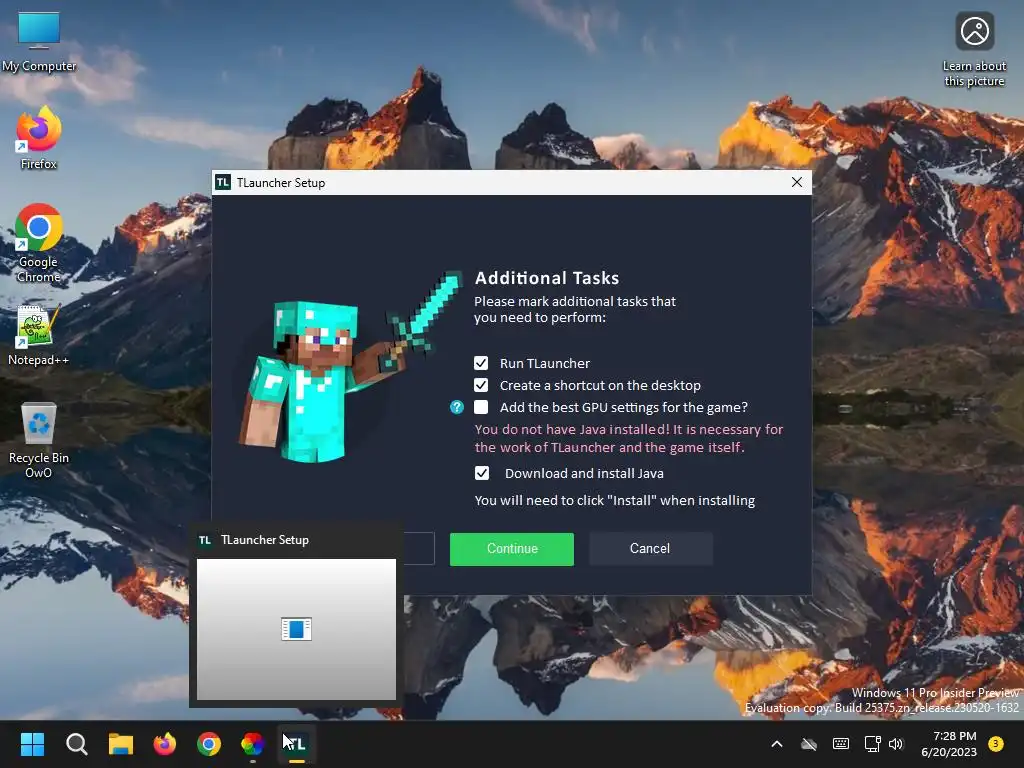Viewport: 1024px width, 768px height.
Task: Click the GPU settings help question mark icon
Action: [456, 408]
